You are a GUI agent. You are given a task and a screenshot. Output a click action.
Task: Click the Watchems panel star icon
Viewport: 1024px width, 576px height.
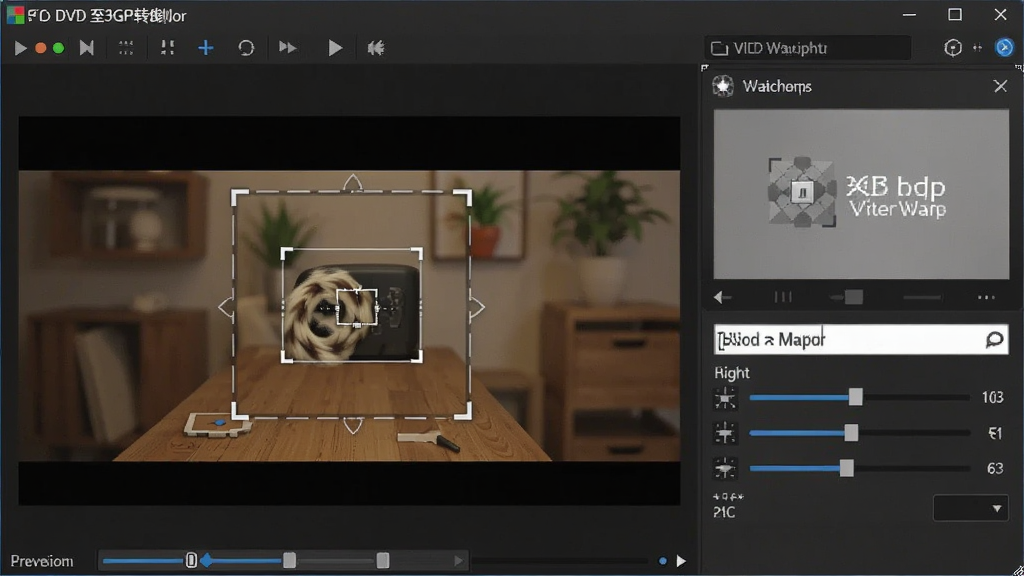pos(723,86)
